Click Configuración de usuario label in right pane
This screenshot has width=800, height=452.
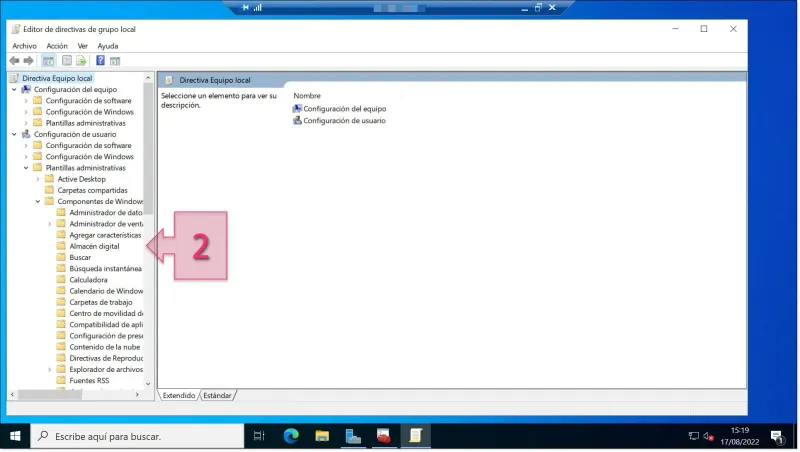click(344, 120)
